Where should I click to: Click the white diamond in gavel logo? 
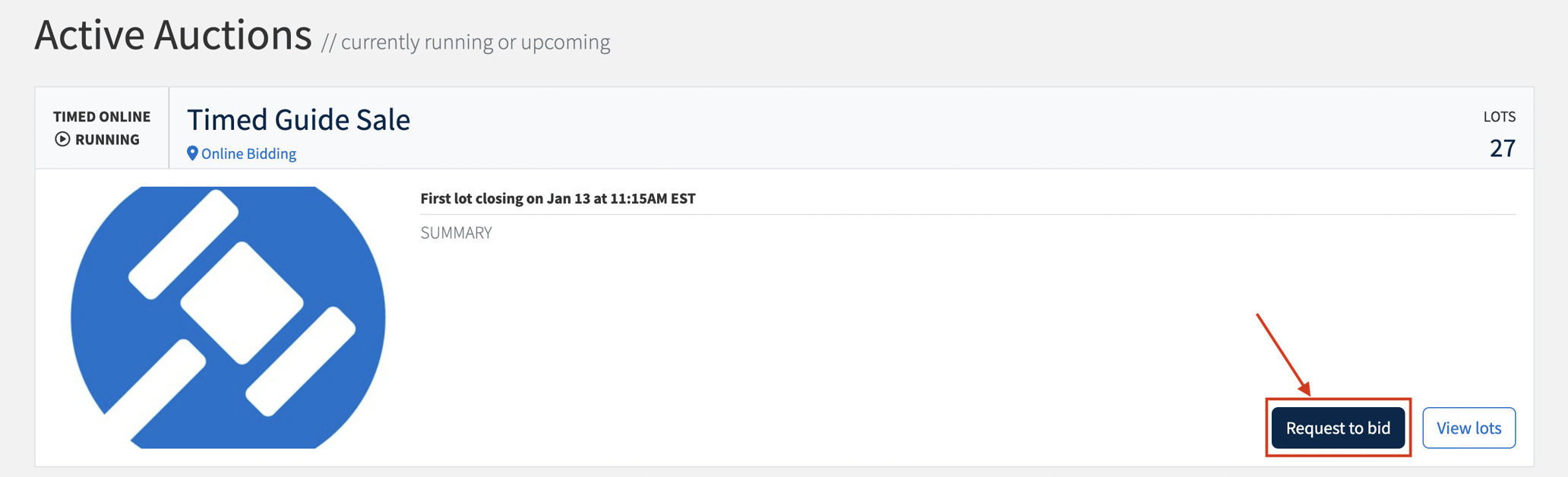(242, 302)
